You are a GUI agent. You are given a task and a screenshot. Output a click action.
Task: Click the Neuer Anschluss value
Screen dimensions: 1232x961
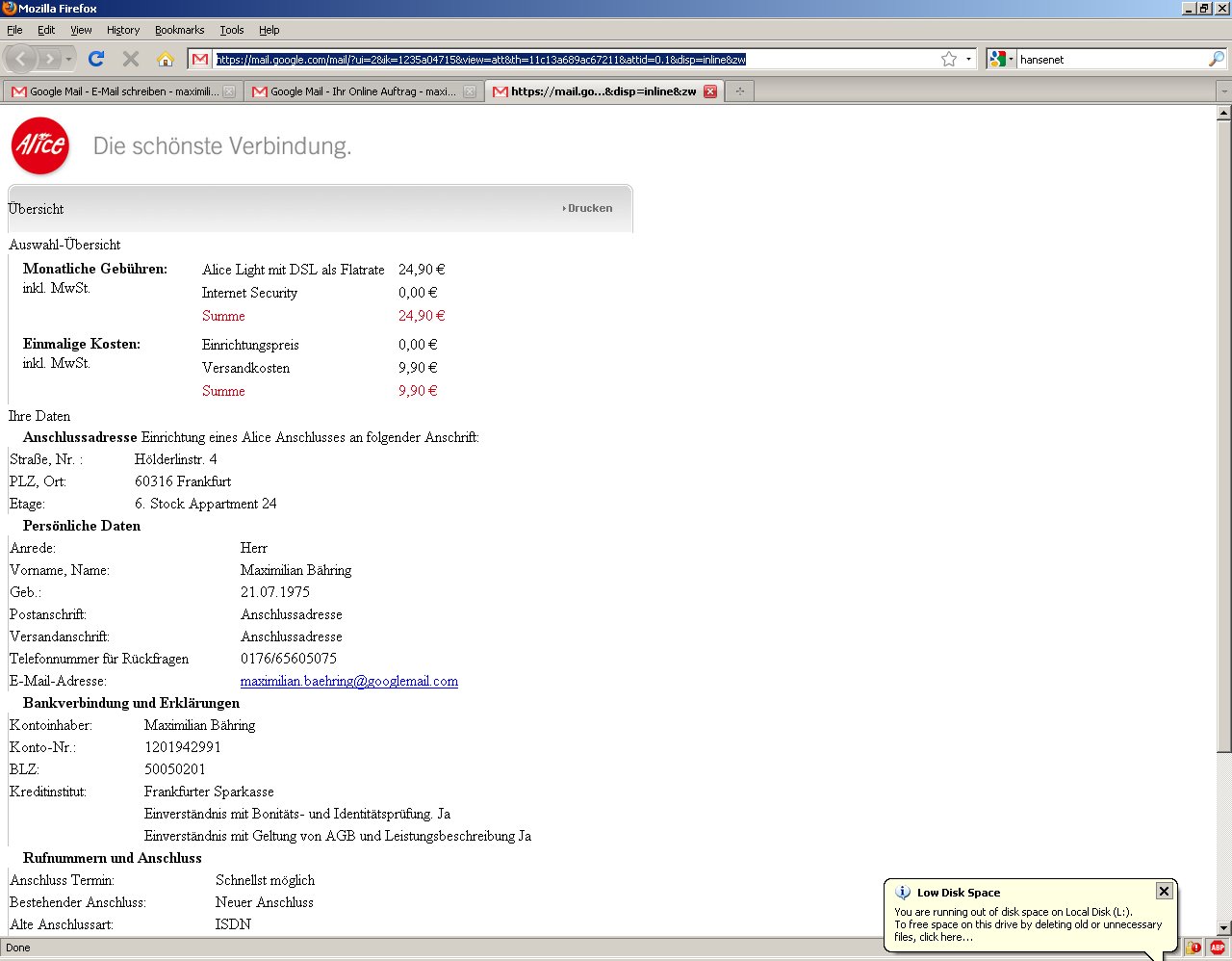(x=265, y=902)
